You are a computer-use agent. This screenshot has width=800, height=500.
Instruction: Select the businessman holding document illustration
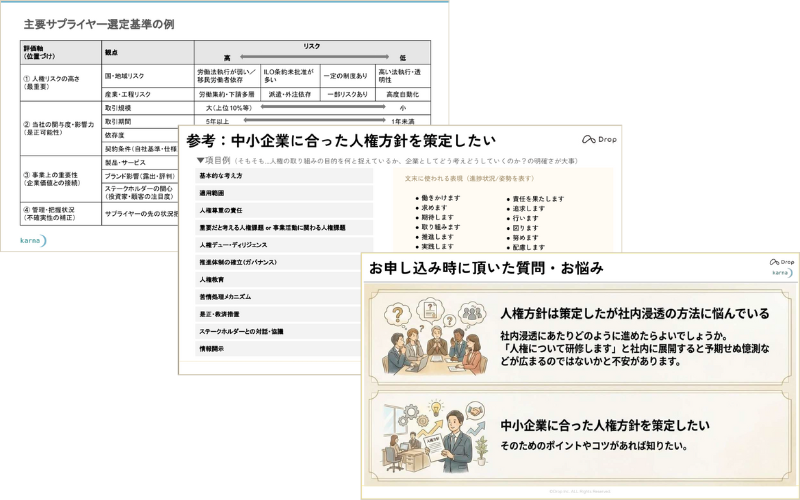[435, 438]
